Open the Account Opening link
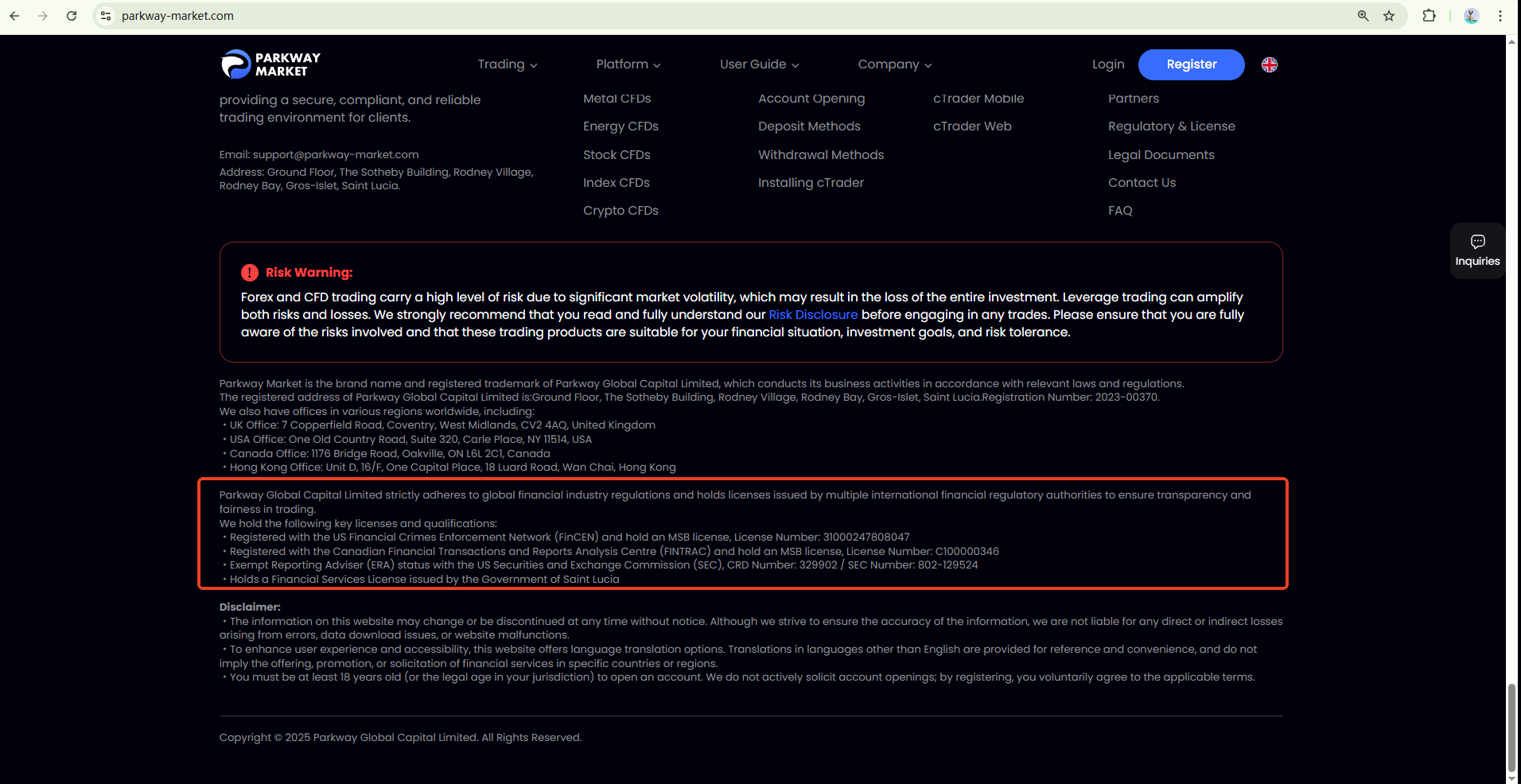This screenshot has height=784, width=1521. click(811, 99)
